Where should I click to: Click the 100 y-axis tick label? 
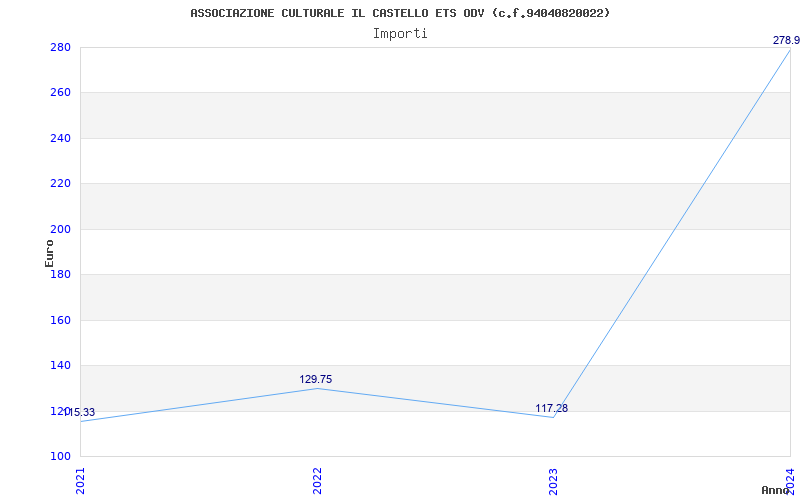tap(60, 456)
